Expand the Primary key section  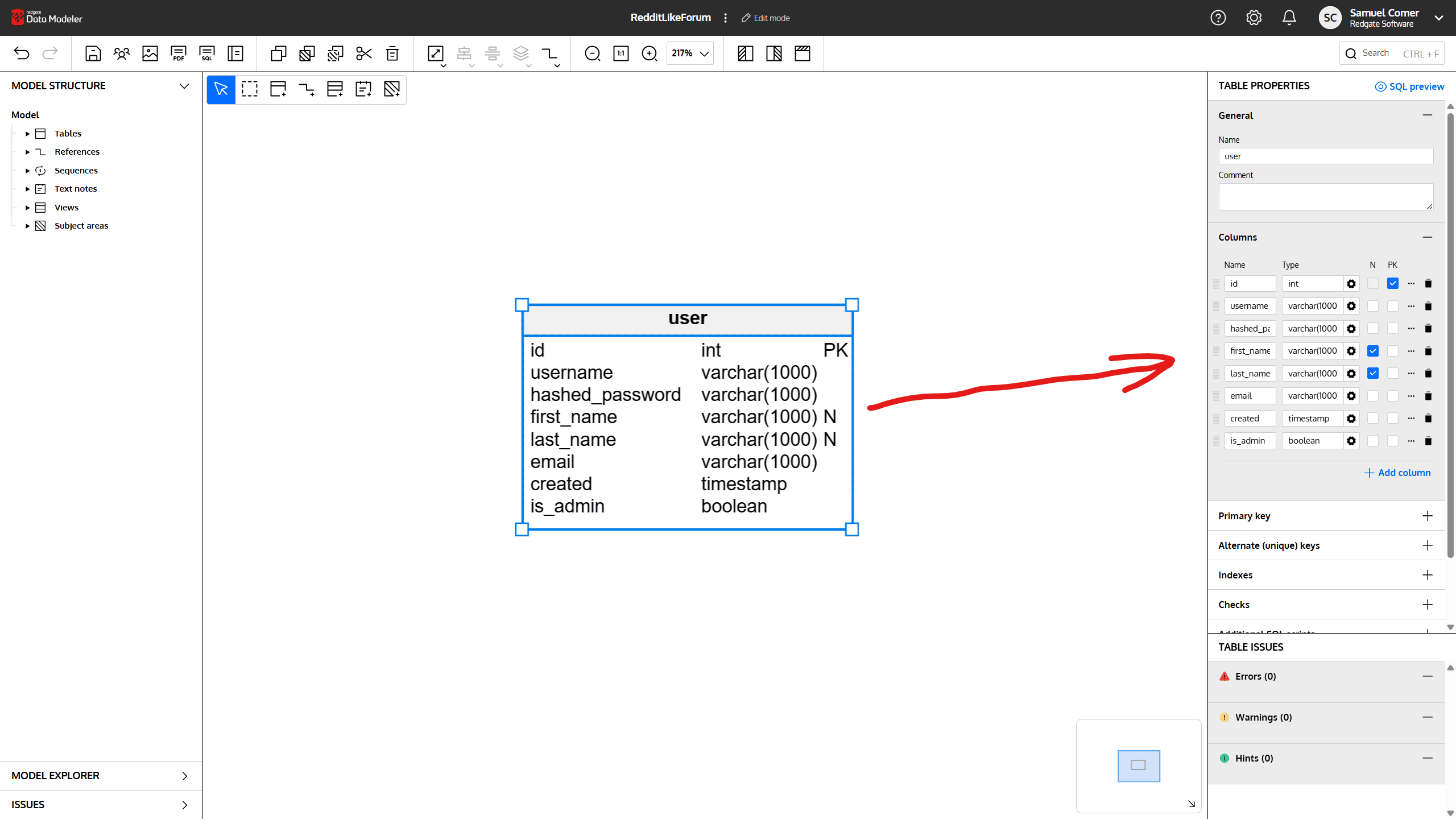(1427, 516)
